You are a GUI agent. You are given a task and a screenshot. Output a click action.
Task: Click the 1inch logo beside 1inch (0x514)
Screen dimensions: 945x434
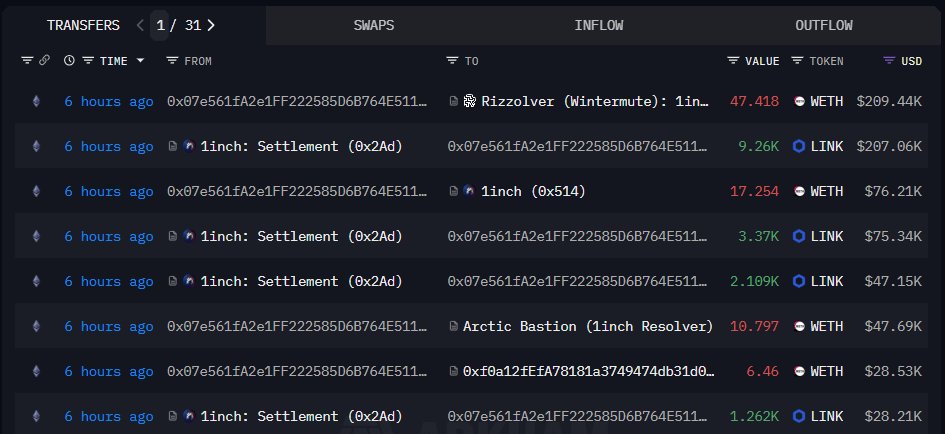tap(469, 191)
